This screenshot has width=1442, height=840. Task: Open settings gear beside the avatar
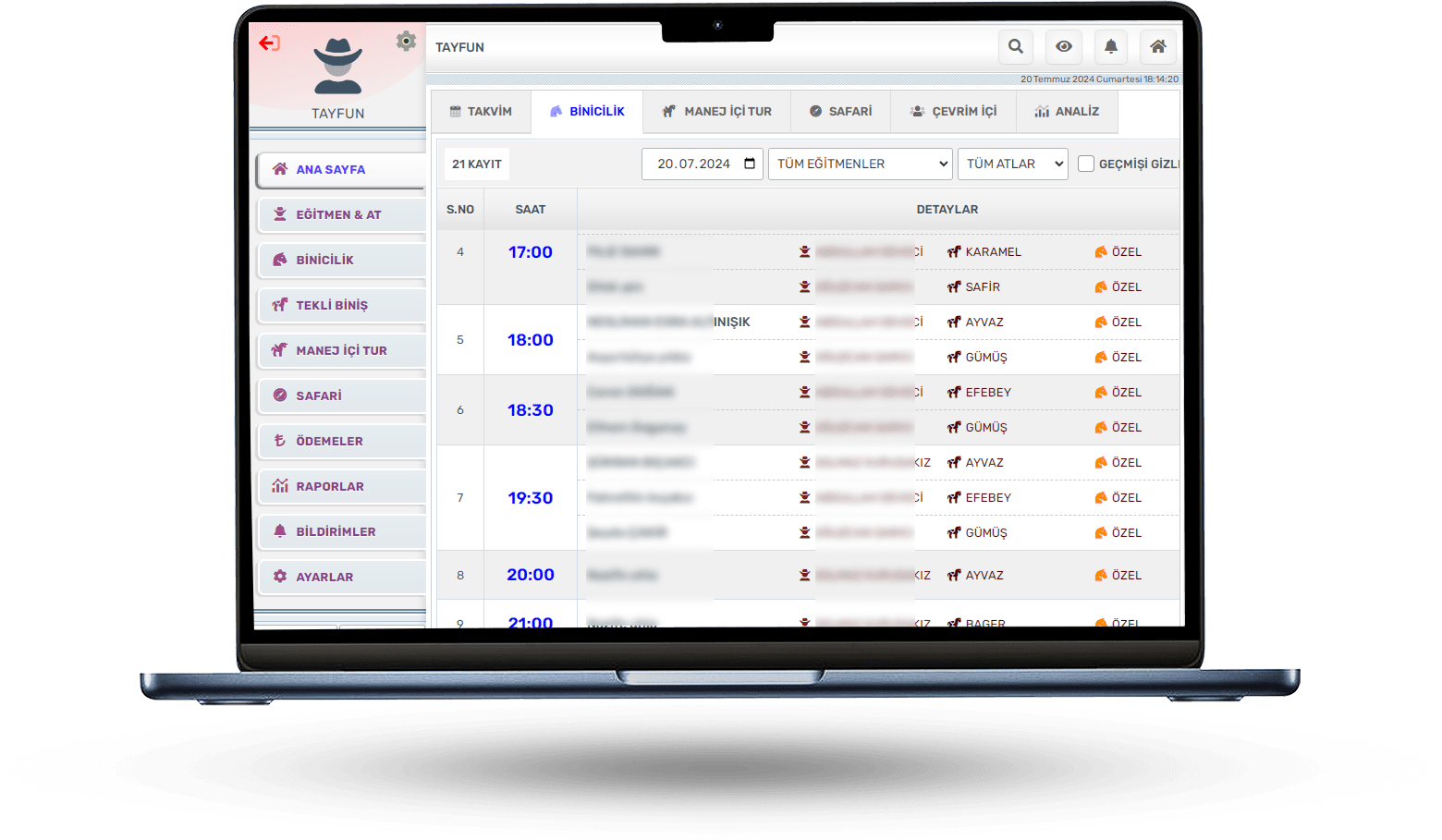(x=406, y=41)
